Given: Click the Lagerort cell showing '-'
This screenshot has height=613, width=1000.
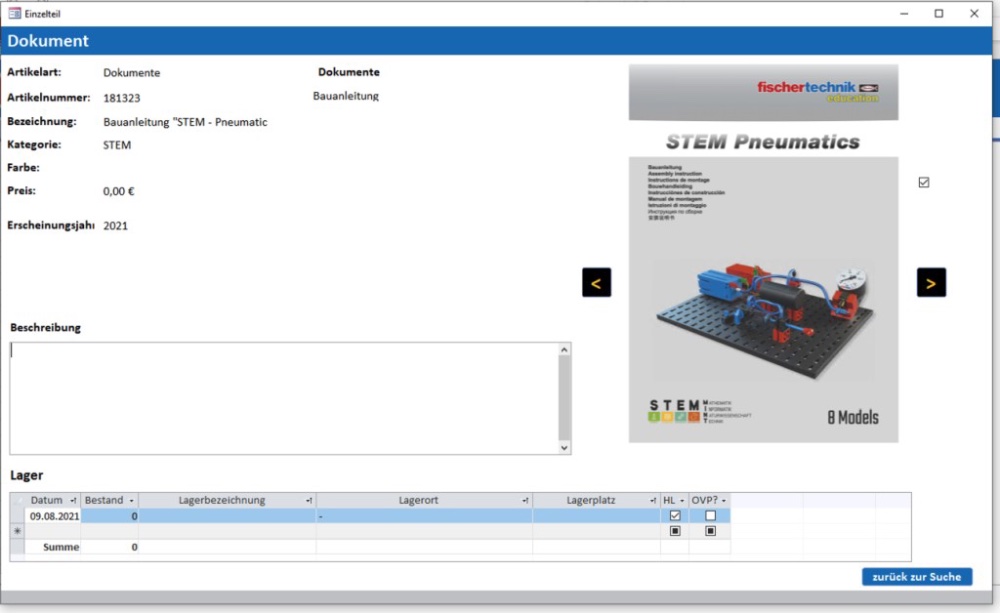Looking at the screenshot, I should 424,516.
